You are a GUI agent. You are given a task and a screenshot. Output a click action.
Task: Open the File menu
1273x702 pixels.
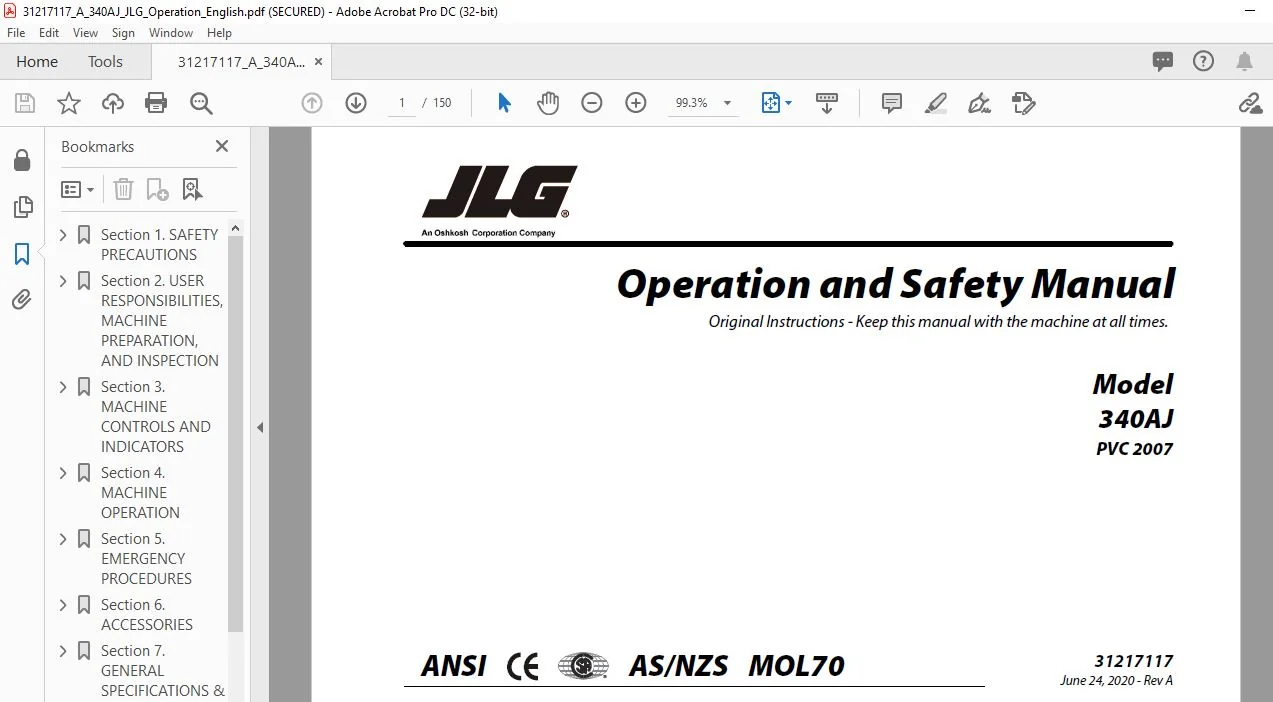(x=16, y=33)
